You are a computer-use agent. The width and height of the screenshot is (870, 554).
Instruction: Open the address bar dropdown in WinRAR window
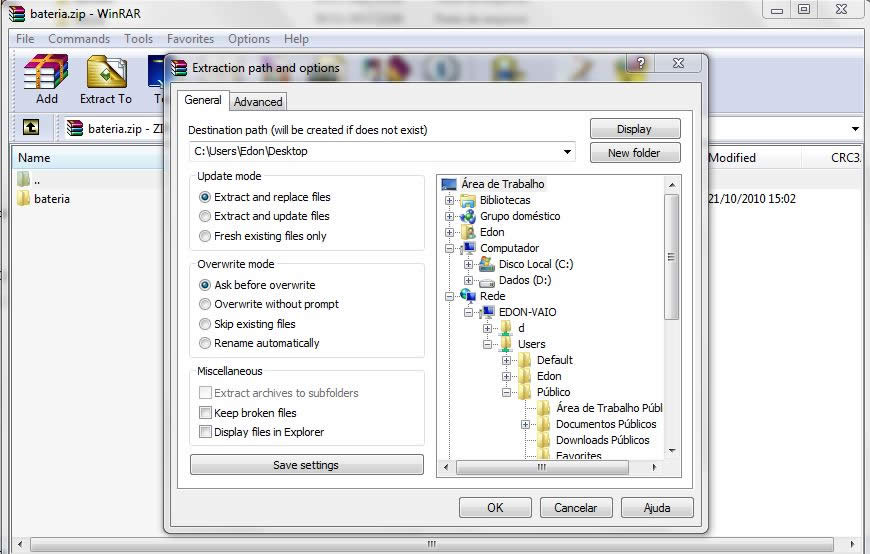click(855, 129)
